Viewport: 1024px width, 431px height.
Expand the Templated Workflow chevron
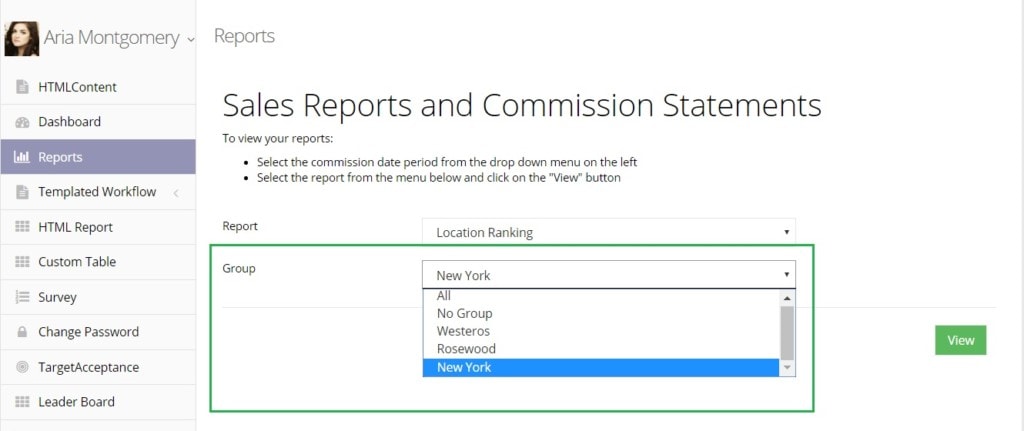tap(176, 193)
